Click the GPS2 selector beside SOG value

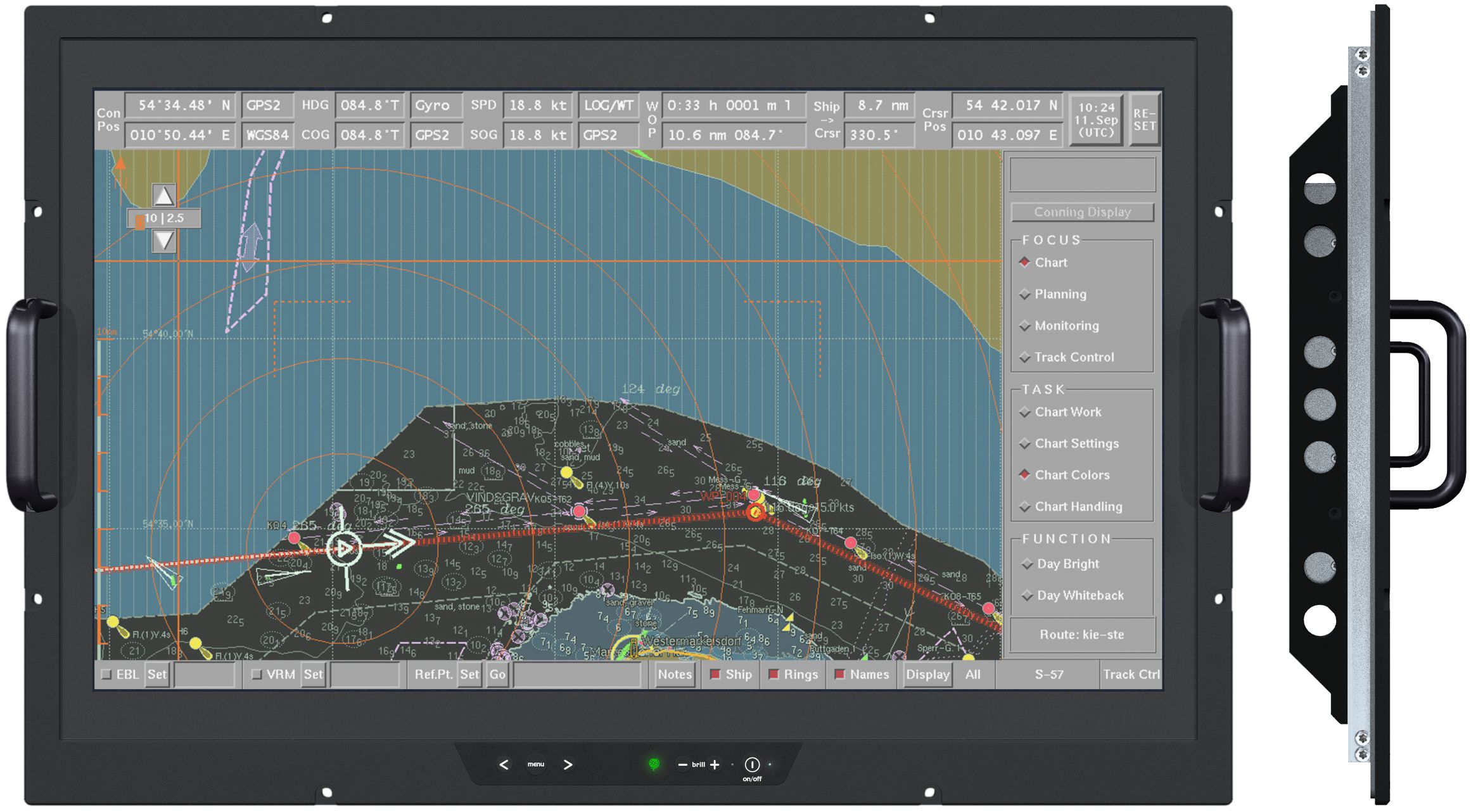(x=609, y=135)
